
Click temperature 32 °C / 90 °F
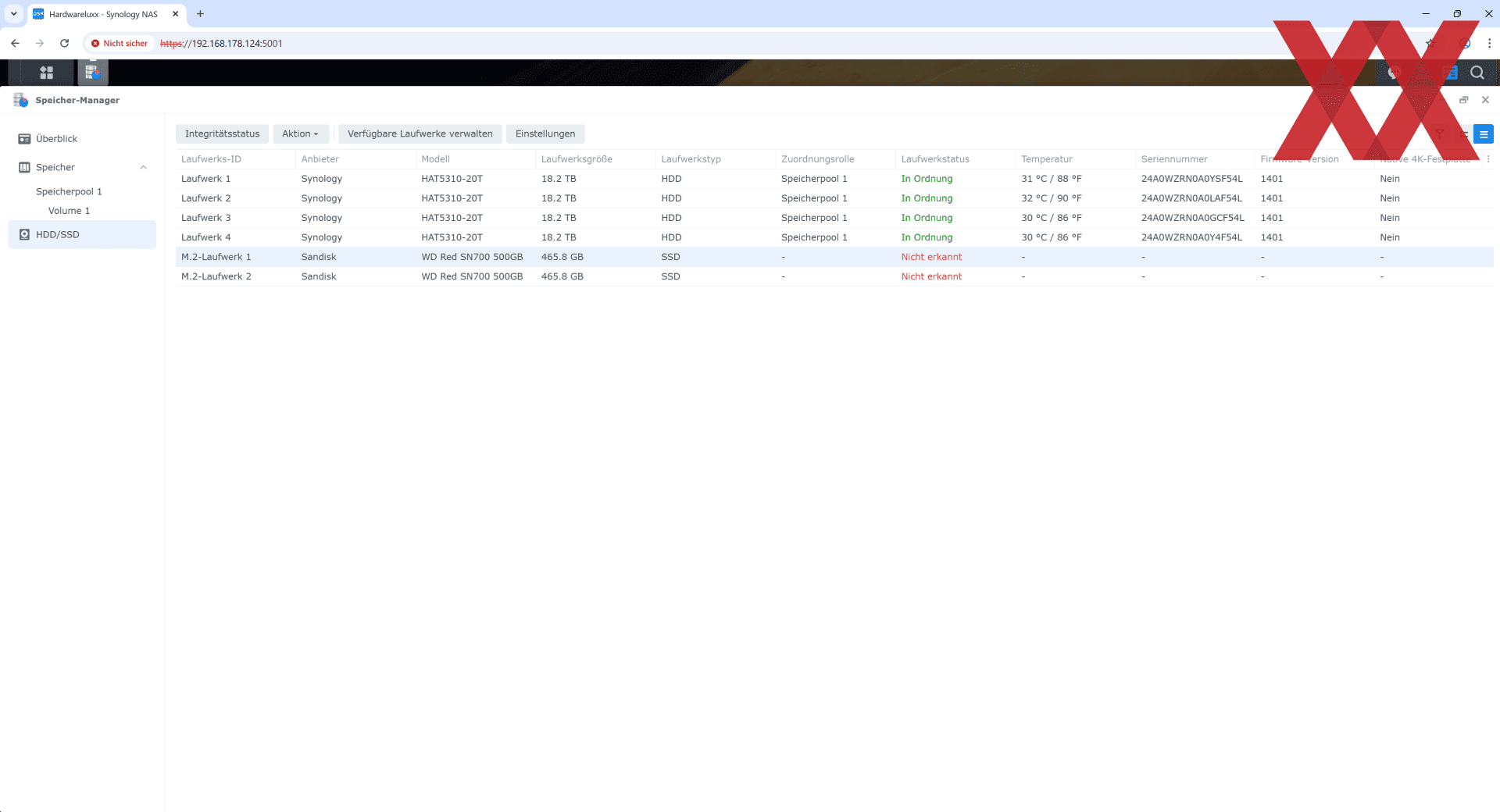1051,198
